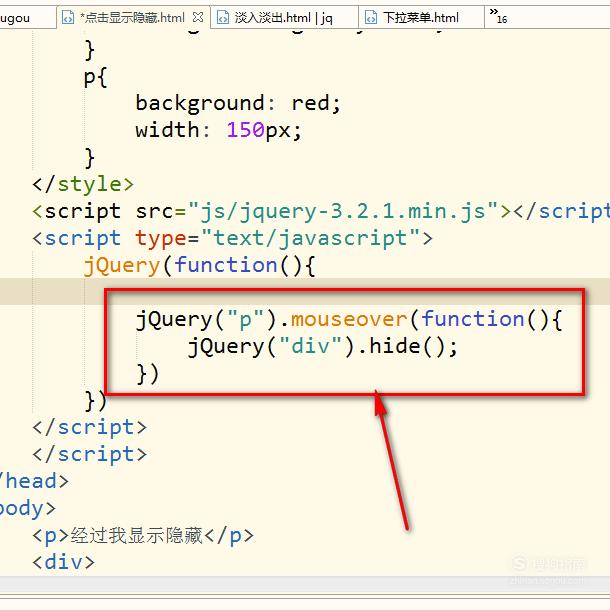Place cursor in 'background: red;' line
610x610 pixels.
[x=238, y=103]
